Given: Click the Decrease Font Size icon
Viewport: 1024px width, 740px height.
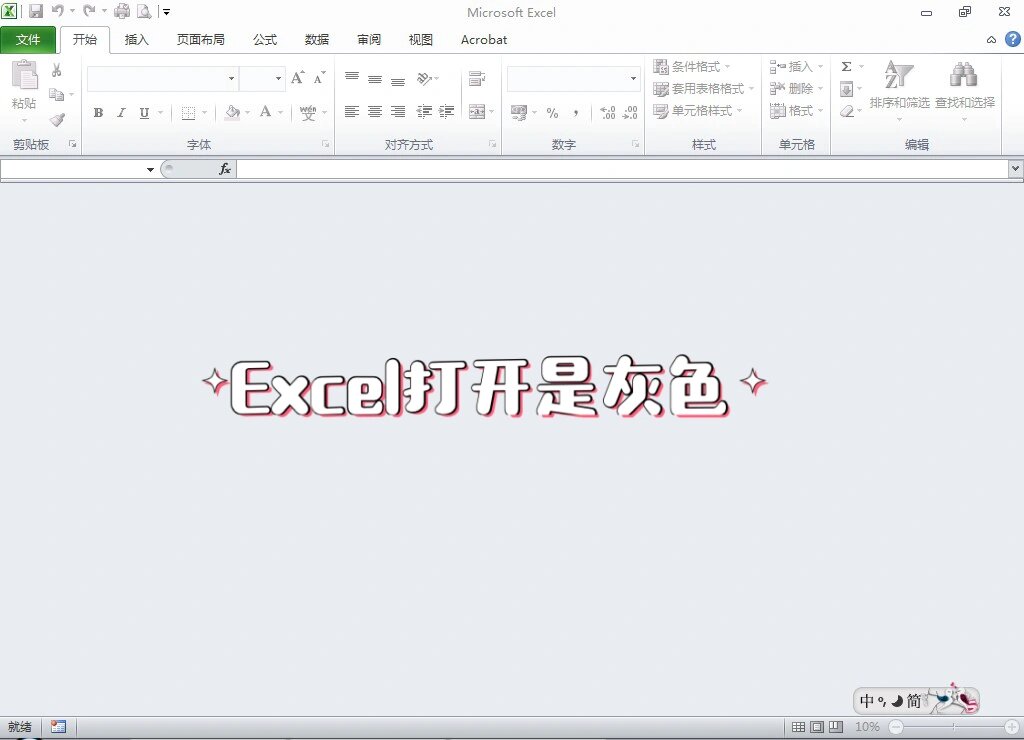Looking at the screenshot, I should coord(319,78).
